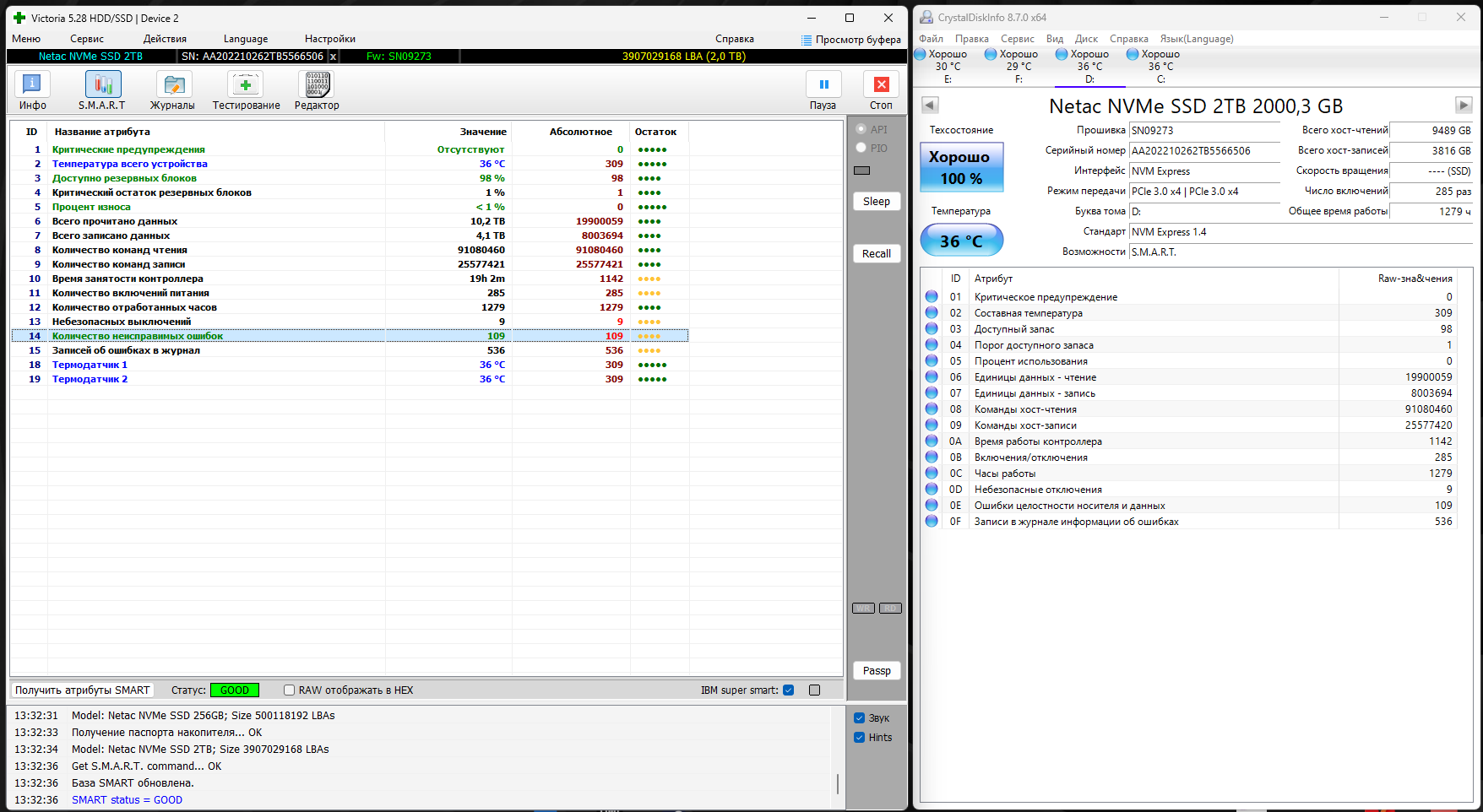Open the Редактор hex editor icon

[317, 90]
